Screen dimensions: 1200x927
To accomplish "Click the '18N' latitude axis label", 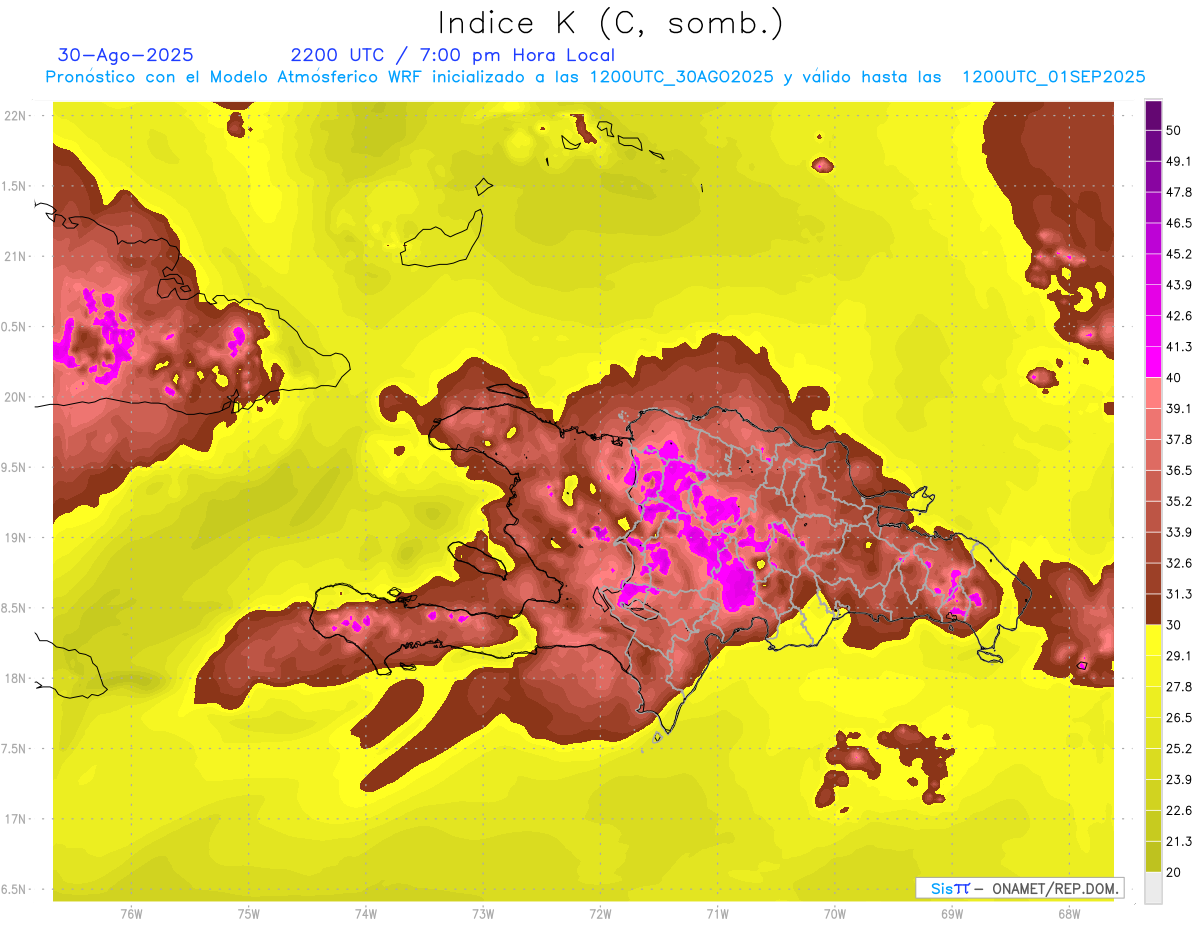I will coord(17,678).
